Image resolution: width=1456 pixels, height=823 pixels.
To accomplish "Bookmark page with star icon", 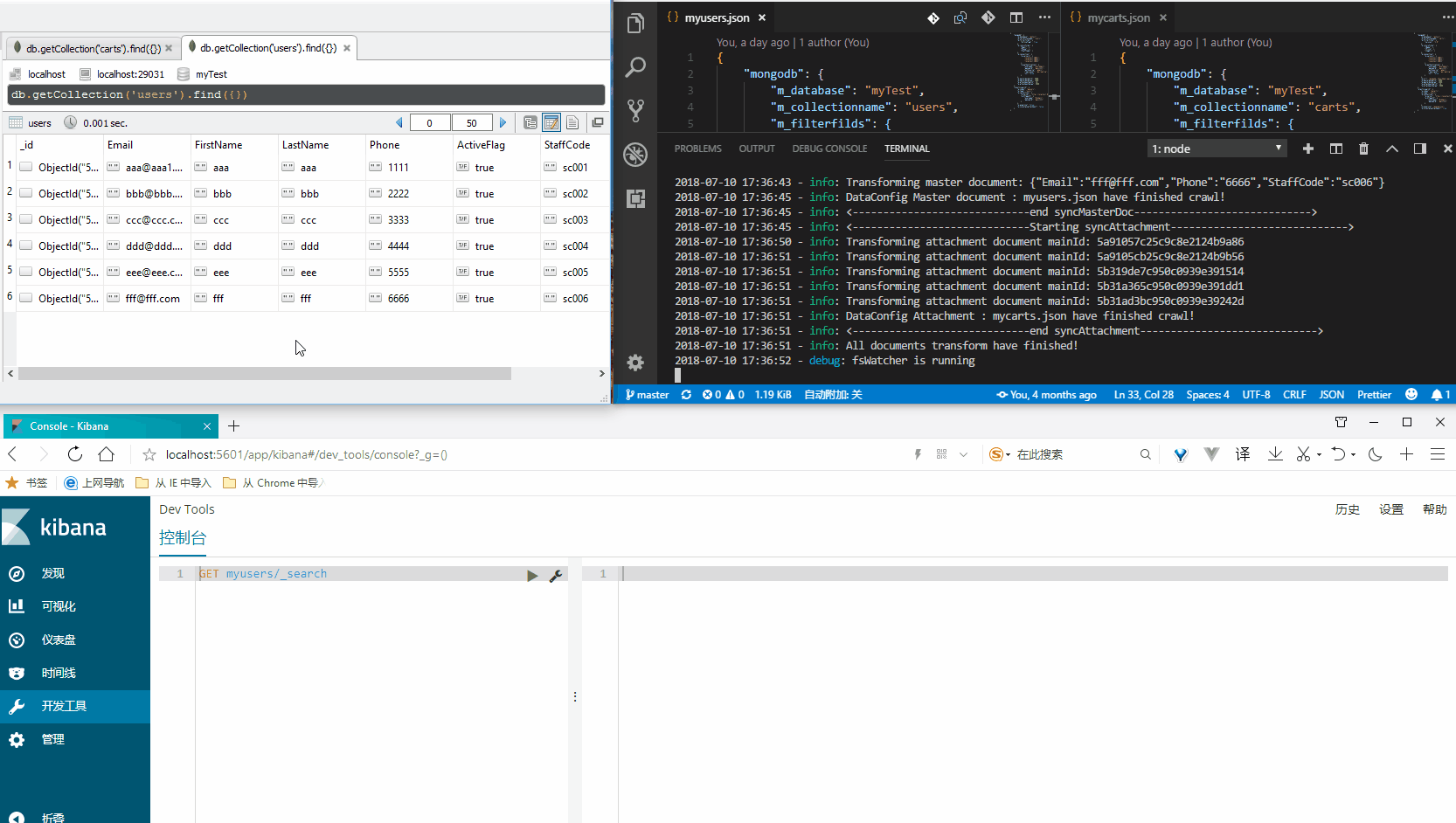I will tap(149, 454).
